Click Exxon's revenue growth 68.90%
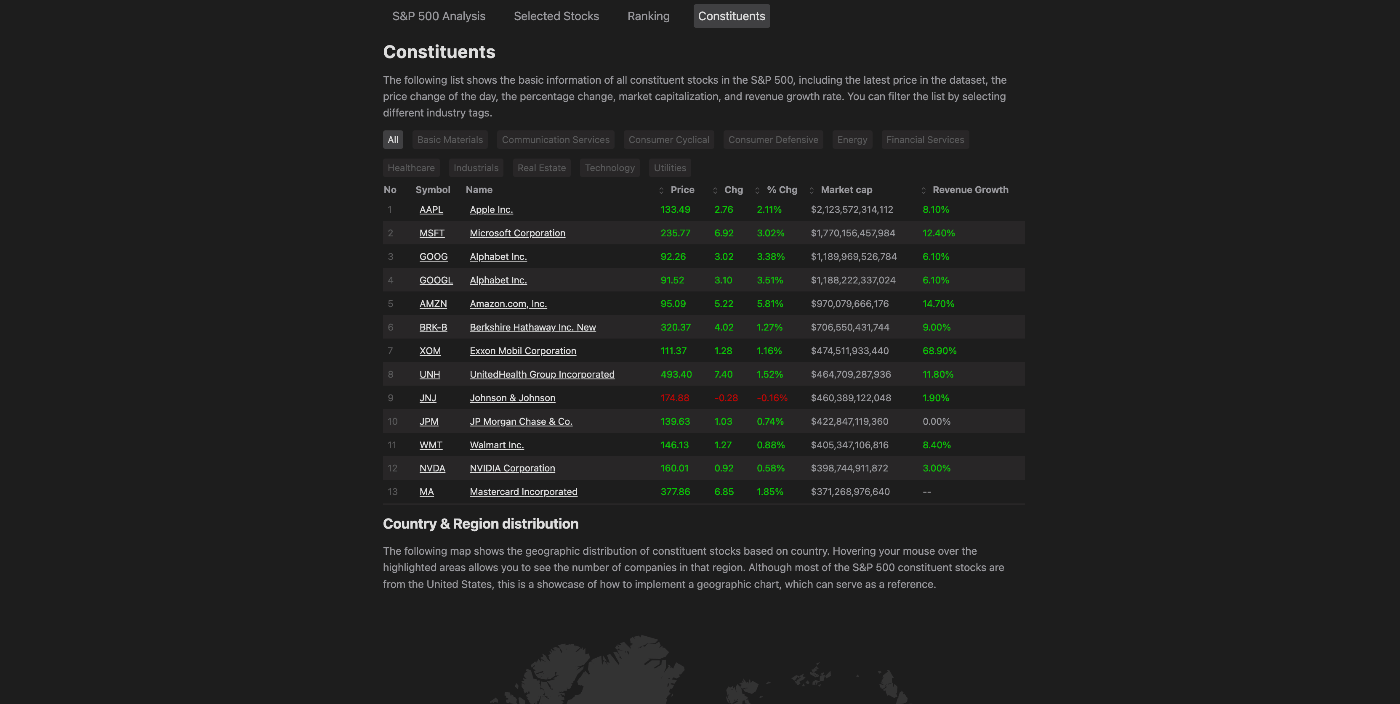The image size is (1400, 704). [939, 351]
